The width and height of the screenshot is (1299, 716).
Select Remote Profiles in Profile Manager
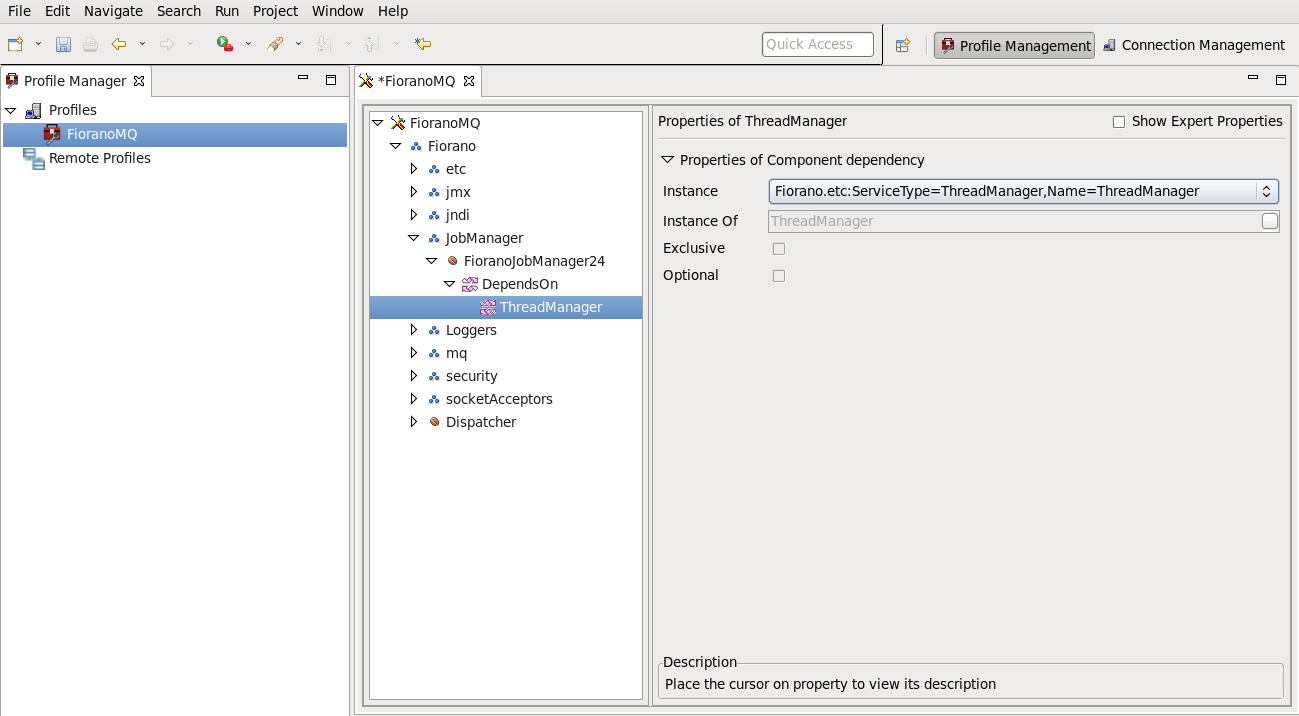(x=100, y=158)
